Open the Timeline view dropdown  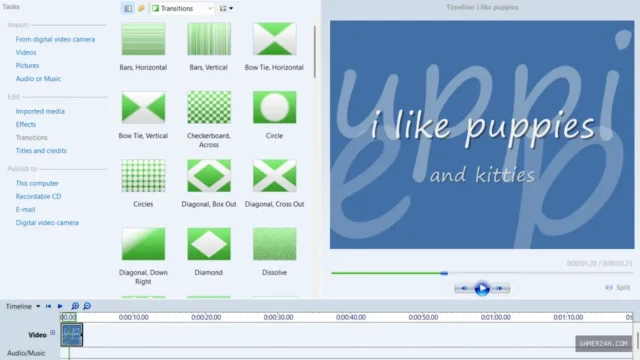(x=23, y=306)
